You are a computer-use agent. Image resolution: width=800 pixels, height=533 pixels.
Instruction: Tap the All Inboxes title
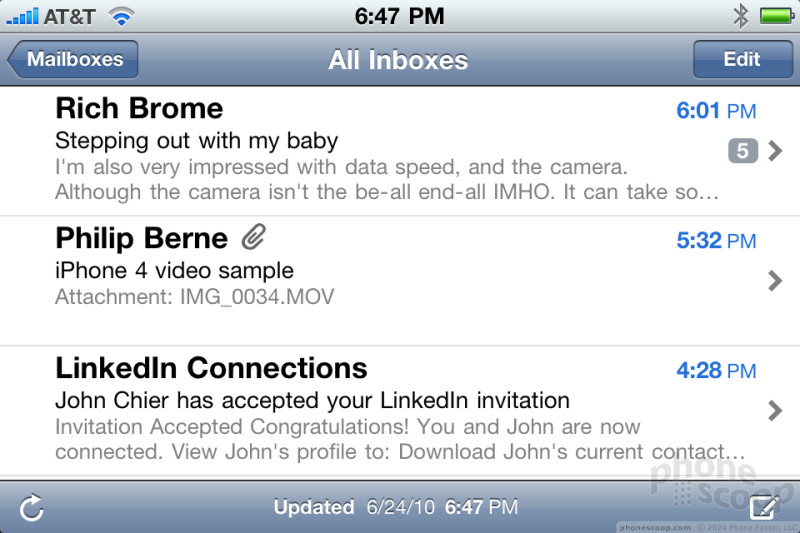[398, 60]
